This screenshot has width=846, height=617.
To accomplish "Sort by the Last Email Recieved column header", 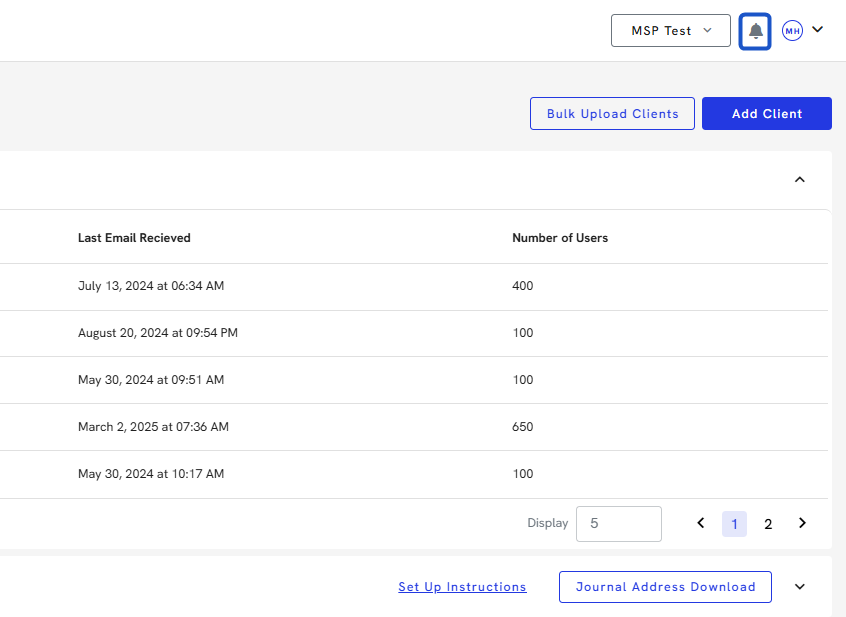I will 134,238.
